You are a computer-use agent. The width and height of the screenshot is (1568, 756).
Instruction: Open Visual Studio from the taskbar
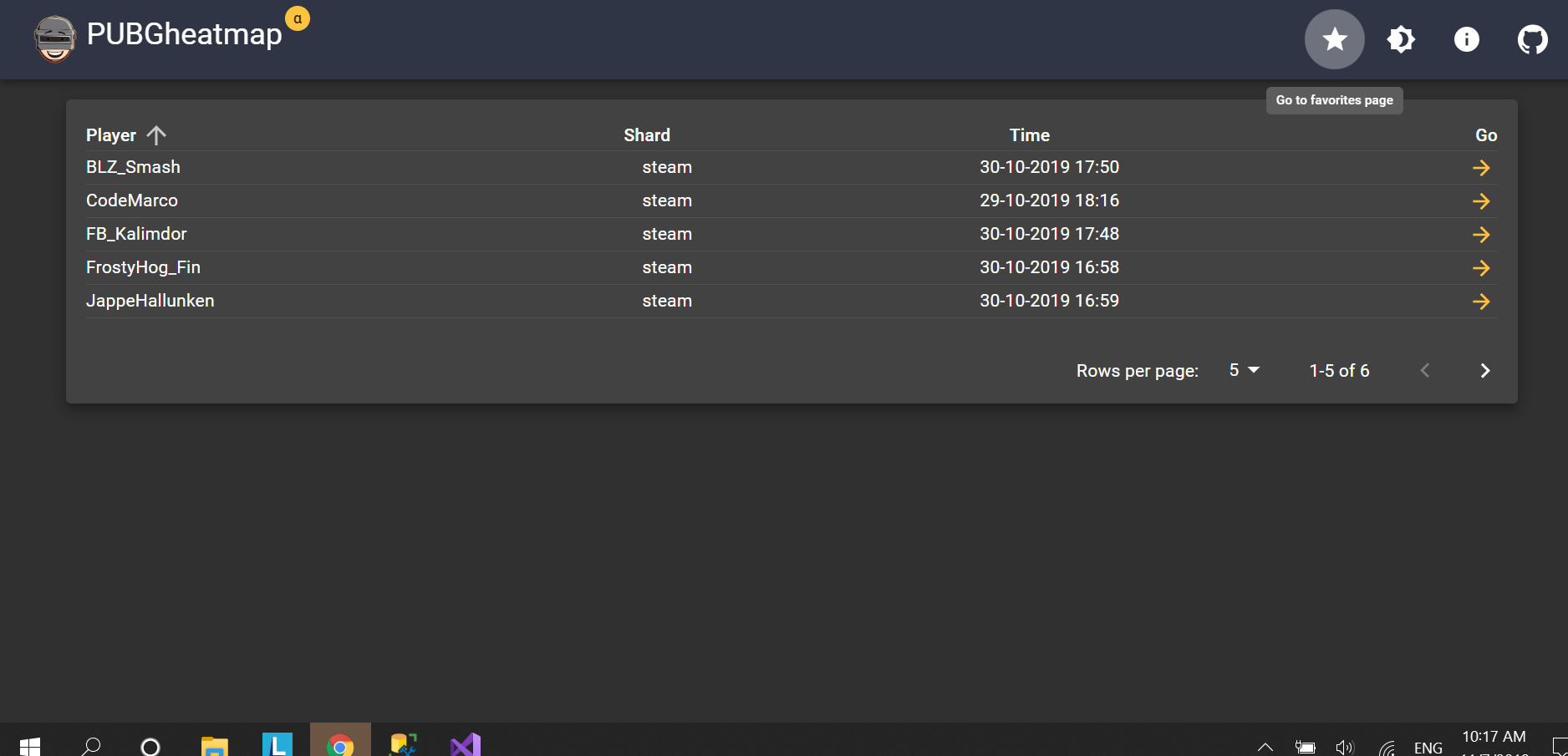466,744
